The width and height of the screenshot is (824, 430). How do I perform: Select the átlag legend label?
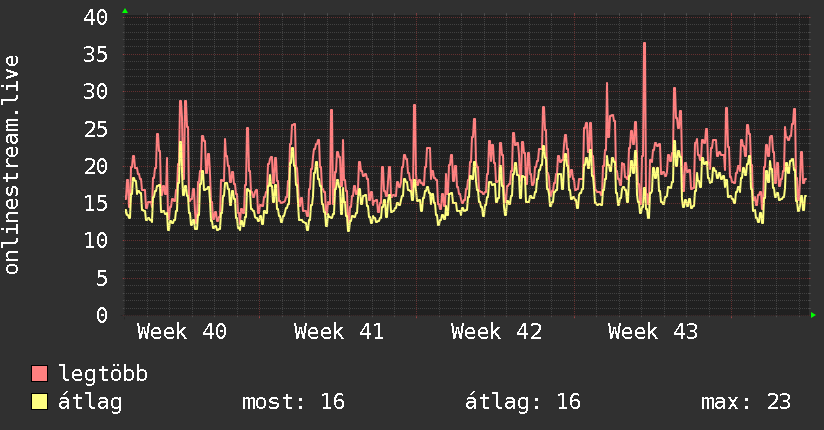90,402
